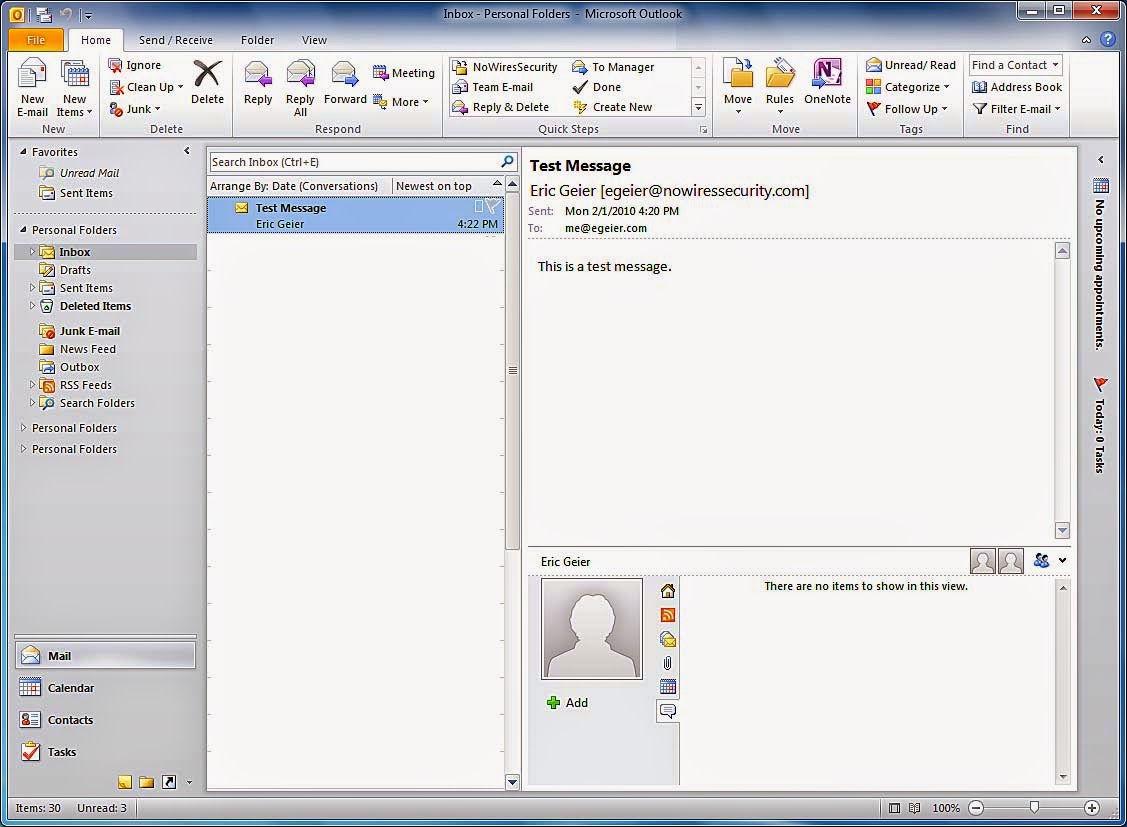Delete the selected message
Screen dimensions: 1127x827
(207, 83)
